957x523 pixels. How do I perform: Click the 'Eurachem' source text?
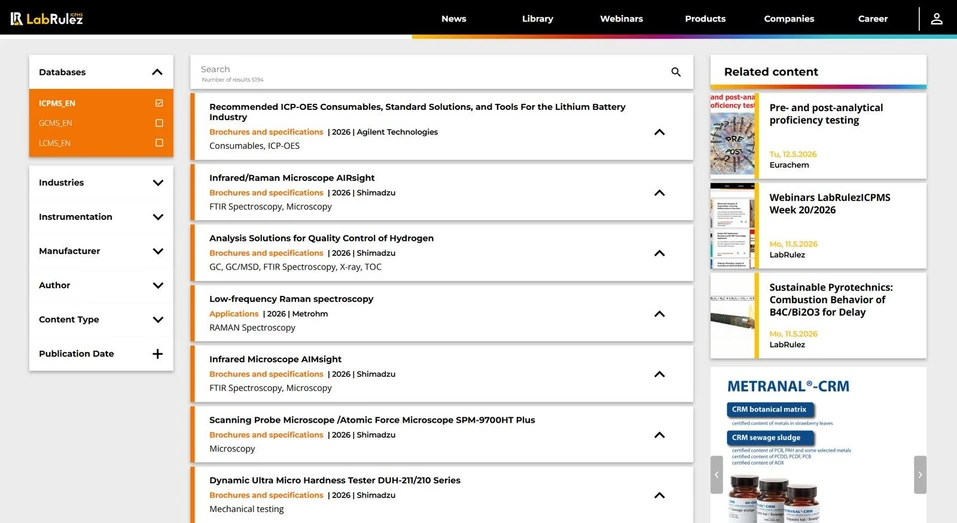tap(789, 165)
